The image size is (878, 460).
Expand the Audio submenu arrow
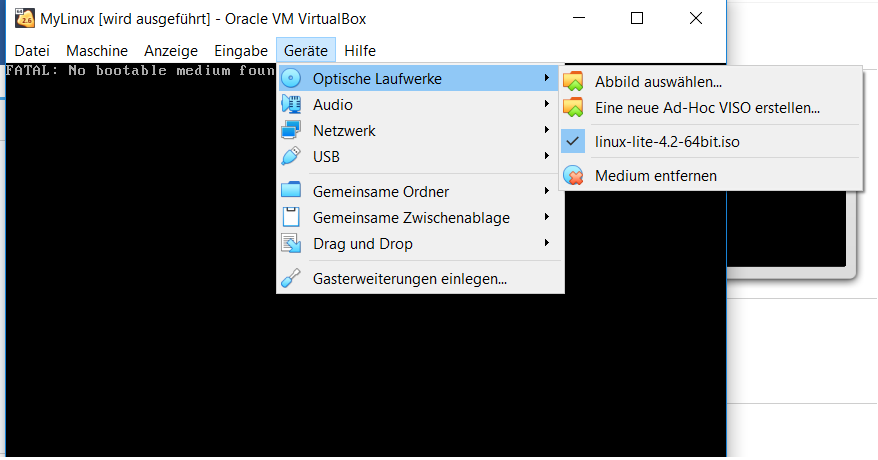[547, 104]
